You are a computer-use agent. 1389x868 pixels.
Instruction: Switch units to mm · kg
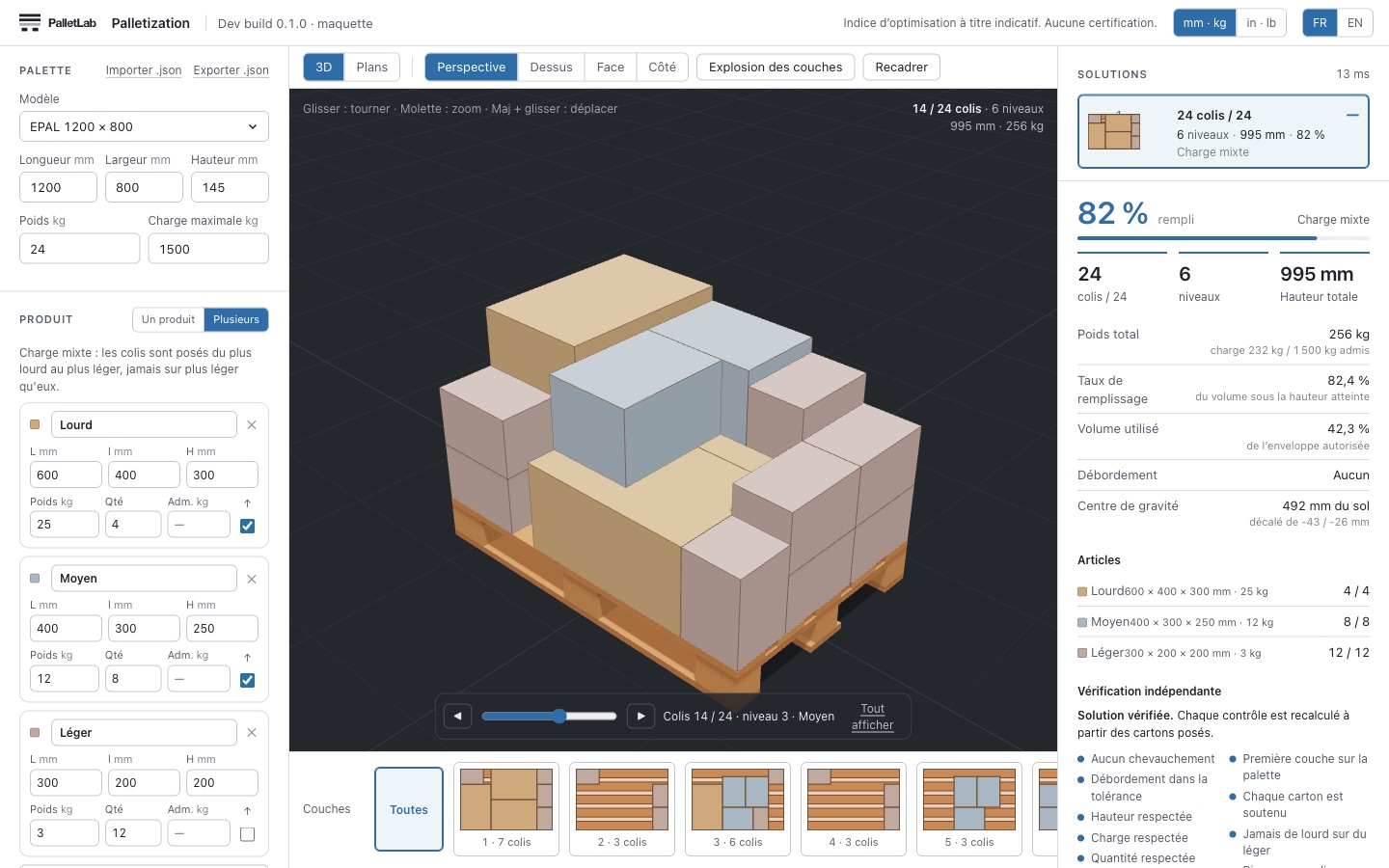[1205, 23]
